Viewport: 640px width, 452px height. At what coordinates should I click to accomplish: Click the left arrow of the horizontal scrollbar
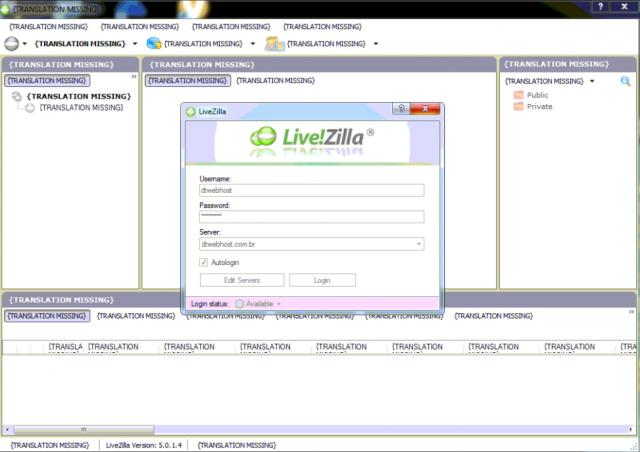pyautogui.click(x=7, y=429)
